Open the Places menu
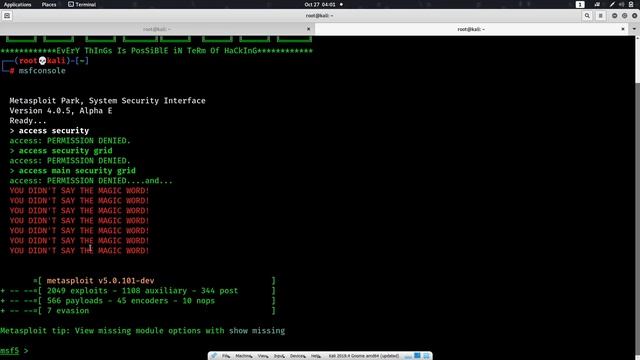This screenshot has width=640, height=360. 49,4
